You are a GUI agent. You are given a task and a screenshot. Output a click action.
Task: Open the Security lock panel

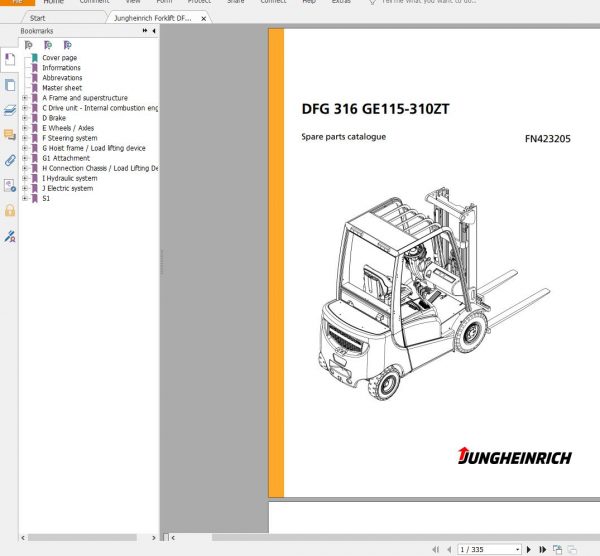(9, 211)
